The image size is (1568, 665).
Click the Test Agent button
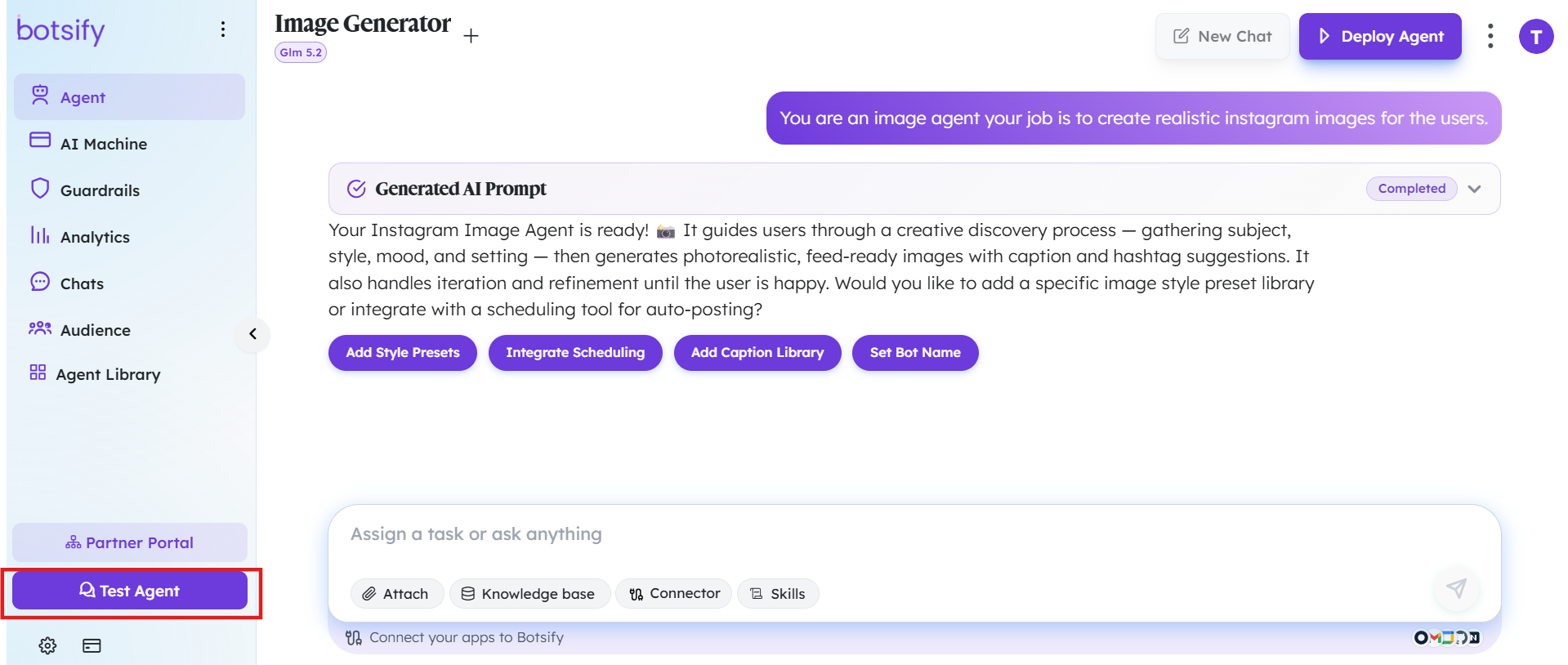pyautogui.click(x=130, y=591)
